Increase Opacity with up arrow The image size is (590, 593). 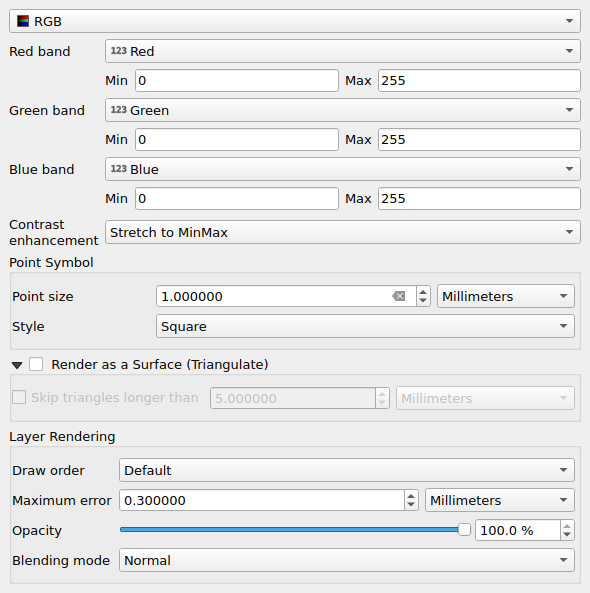567,526
